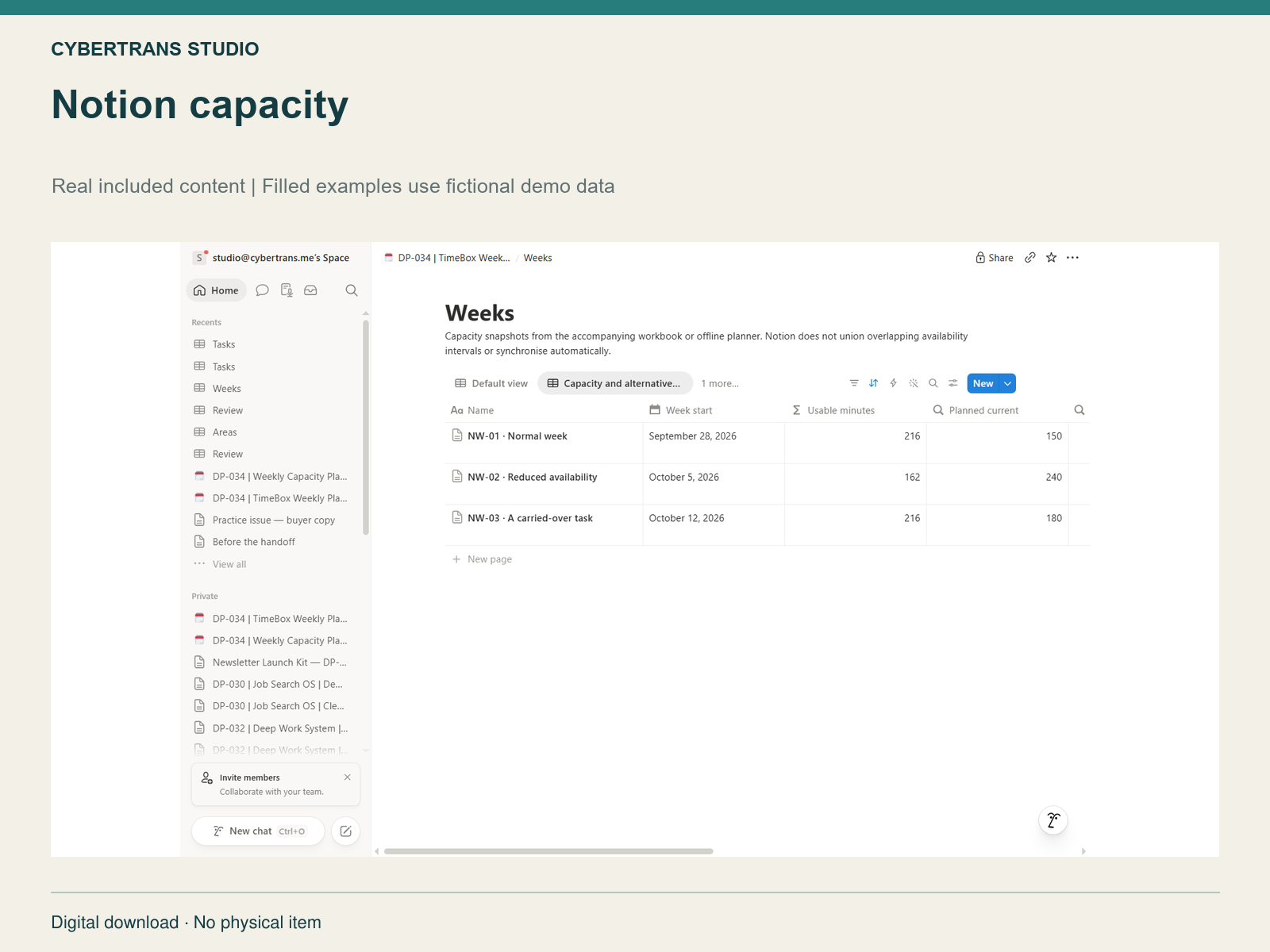Open the Usable minutes column header menu
The height and width of the screenshot is (952, 1270).
tap(856, 410)
